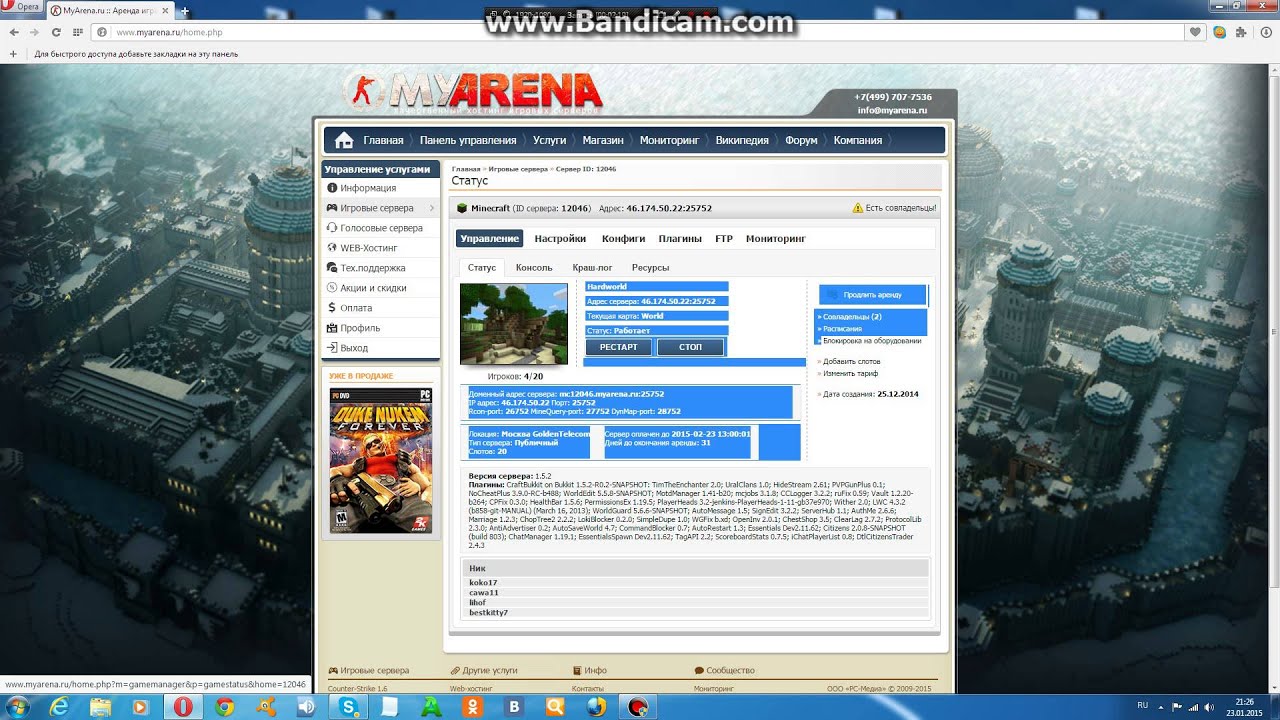This screenshot has width=1280, height=720.
Task: Switch to Ресурсы subtab
Action: 650,268
